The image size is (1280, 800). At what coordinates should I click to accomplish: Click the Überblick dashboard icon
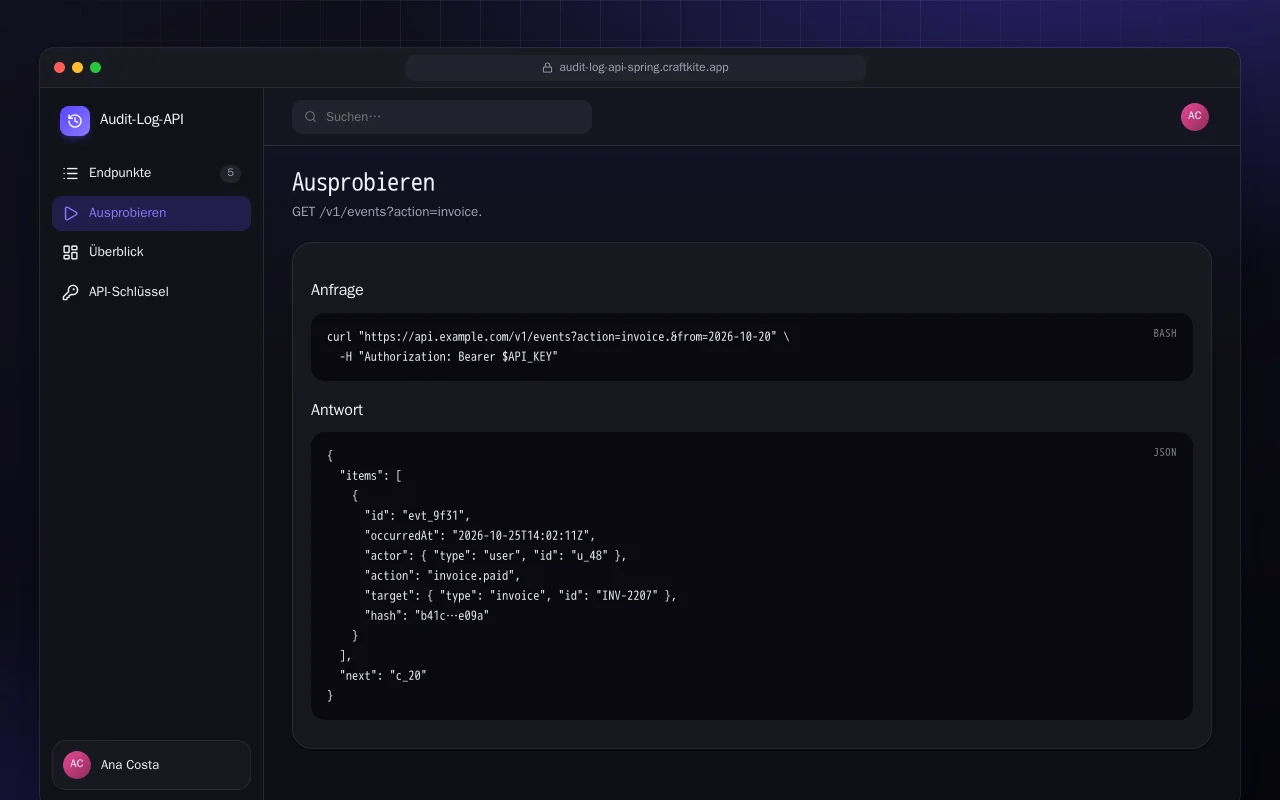(70, 252)
